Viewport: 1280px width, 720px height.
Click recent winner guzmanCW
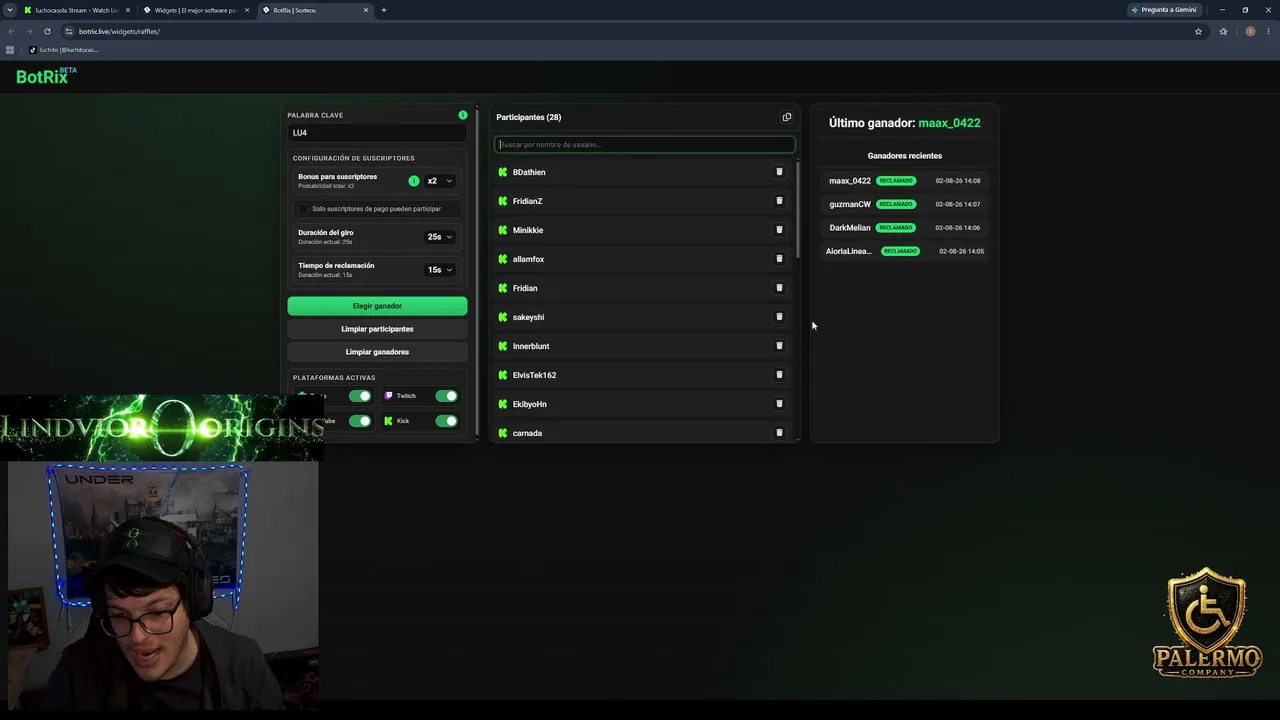click(850, 204)
